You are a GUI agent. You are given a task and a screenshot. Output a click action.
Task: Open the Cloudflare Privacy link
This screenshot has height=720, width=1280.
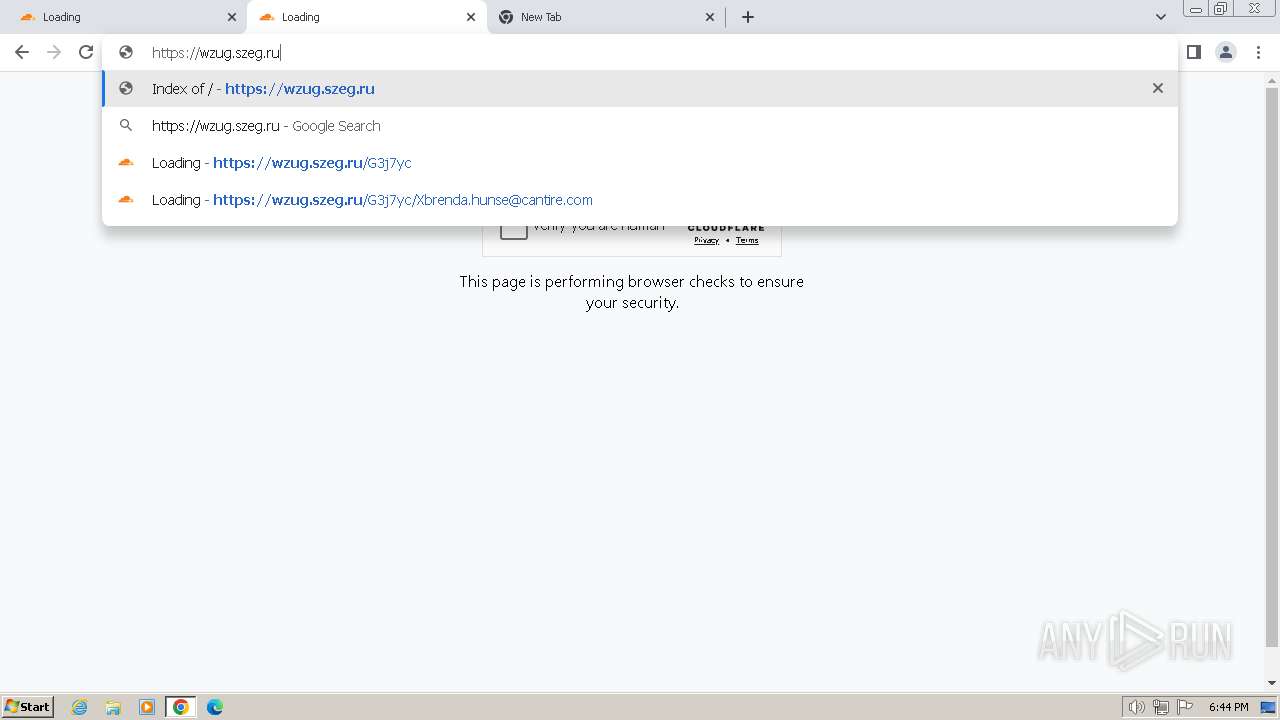point(707,240)
